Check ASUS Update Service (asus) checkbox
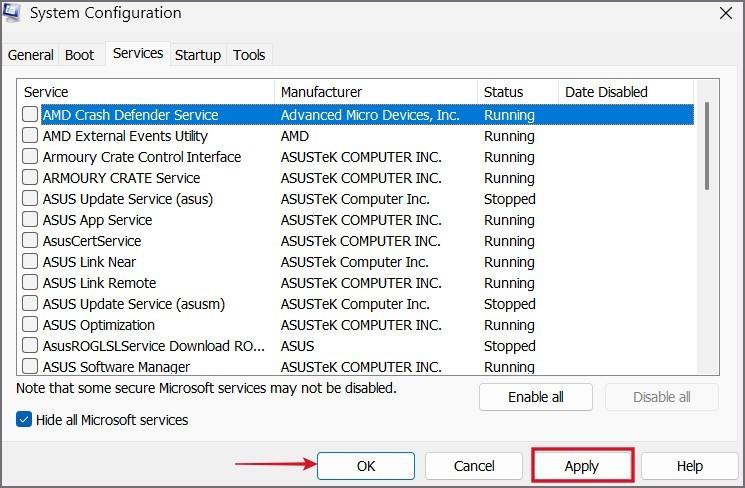 pos(30,198)
